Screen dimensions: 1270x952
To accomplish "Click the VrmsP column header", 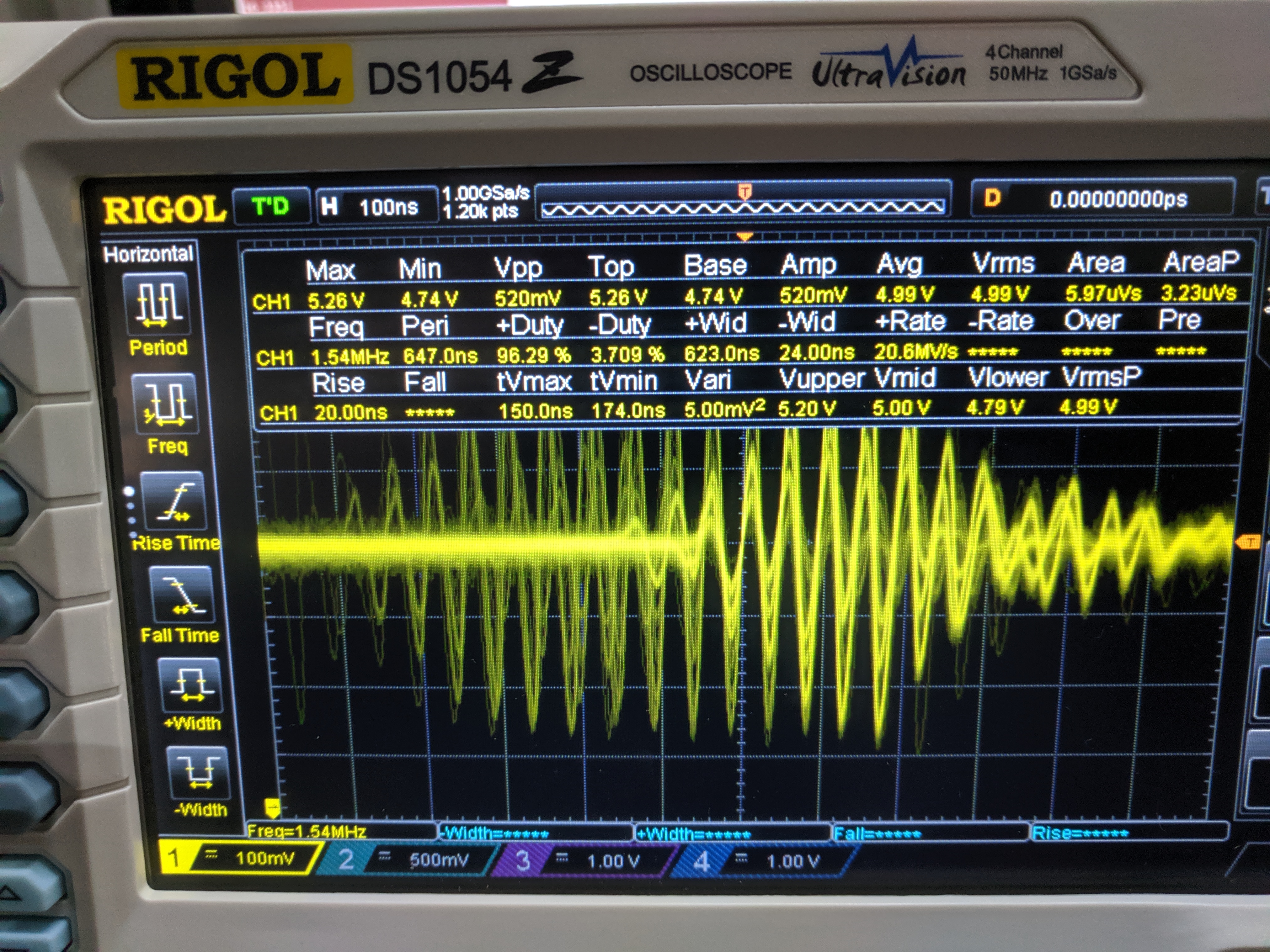I will click(x=1101, y=377).
